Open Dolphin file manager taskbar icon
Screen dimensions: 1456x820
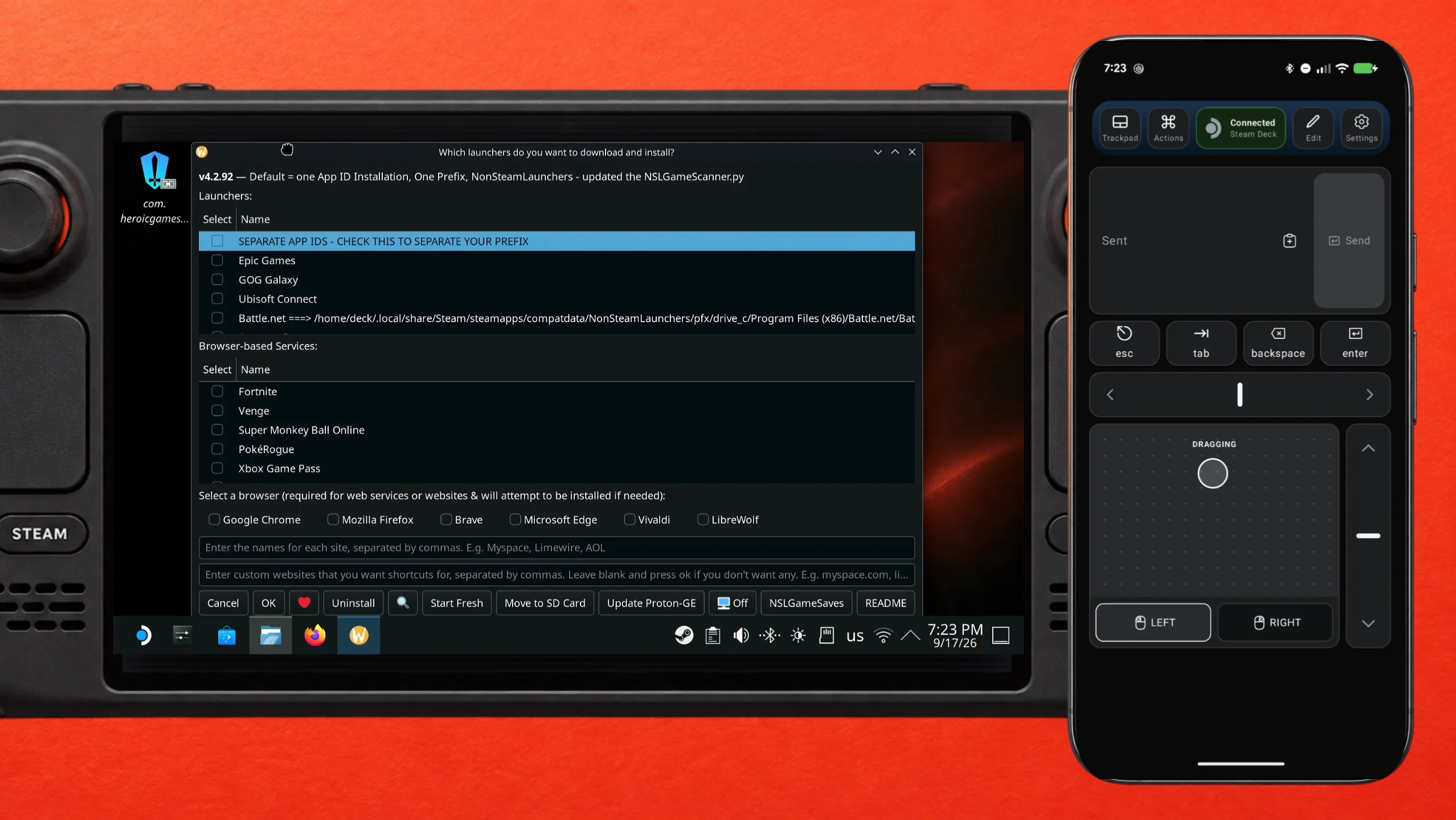click(271, 635)
